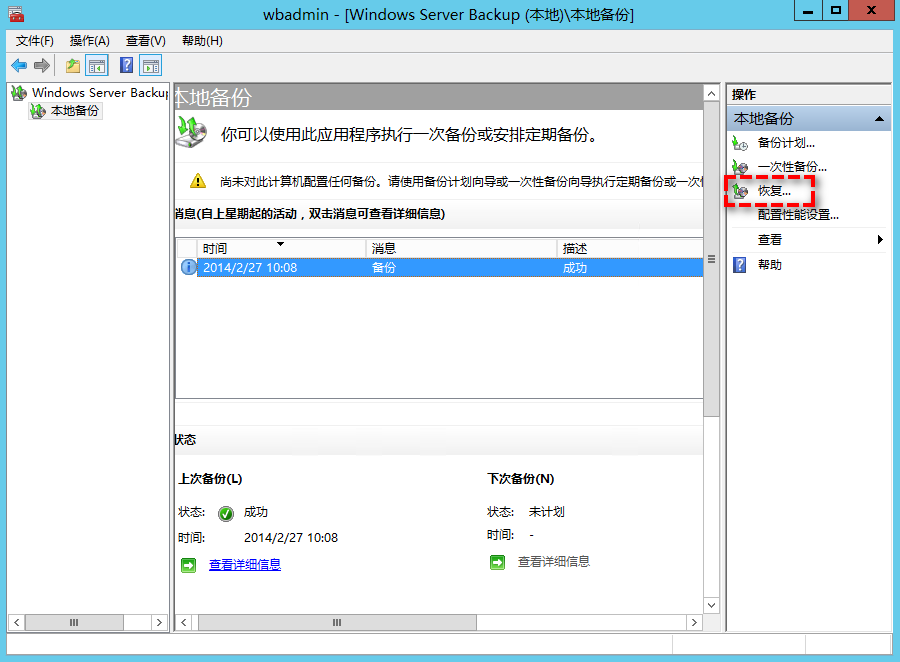Sort by the 时间 column dropdown arrow
The image size is (900, 662).
[x=280, y=244]
